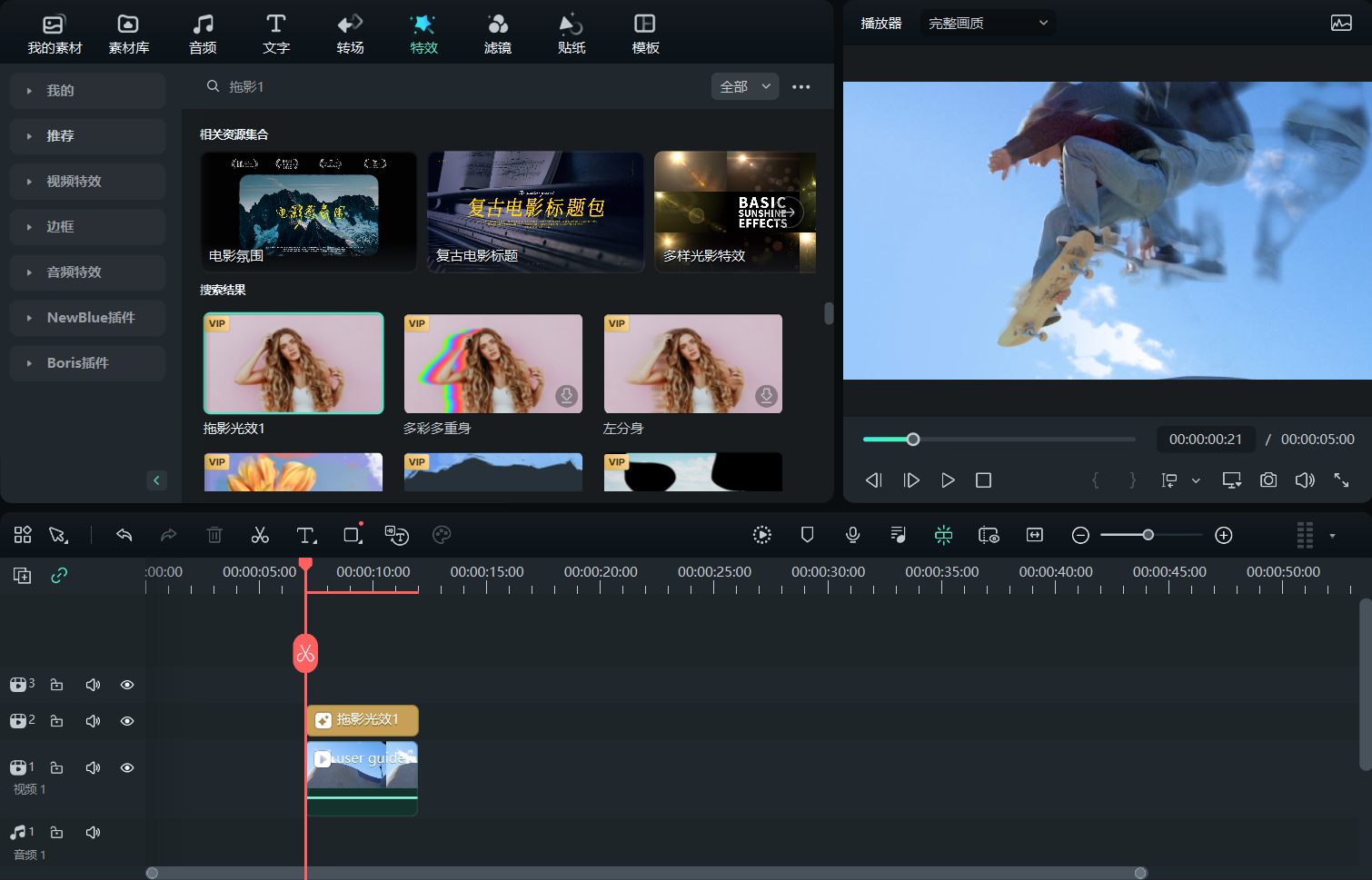Take a snapshot with the camera icon

[x=1268, y=480]
